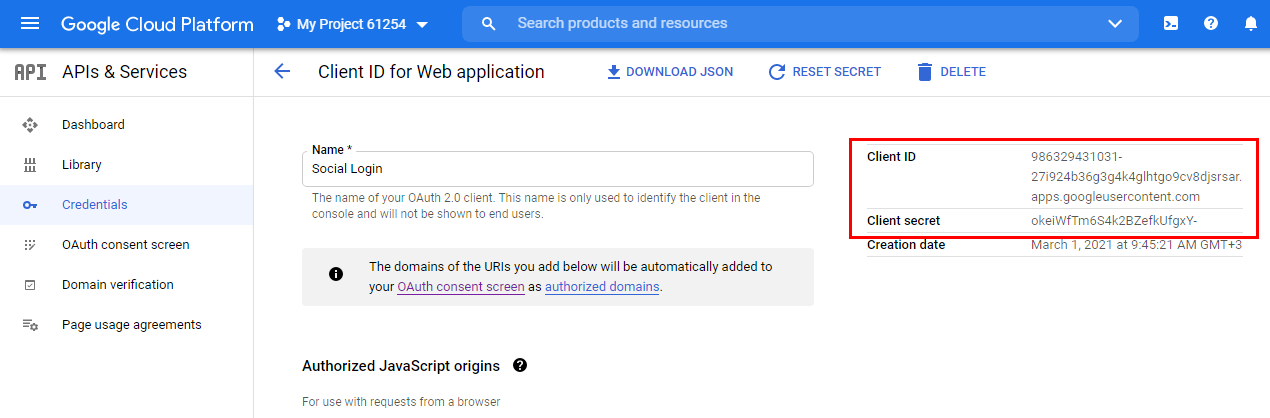Image resolution: width=1270 pixels, height=418 pixels.
Task: Click the Library icon in sidebar
Action: [x=30, y=165]
